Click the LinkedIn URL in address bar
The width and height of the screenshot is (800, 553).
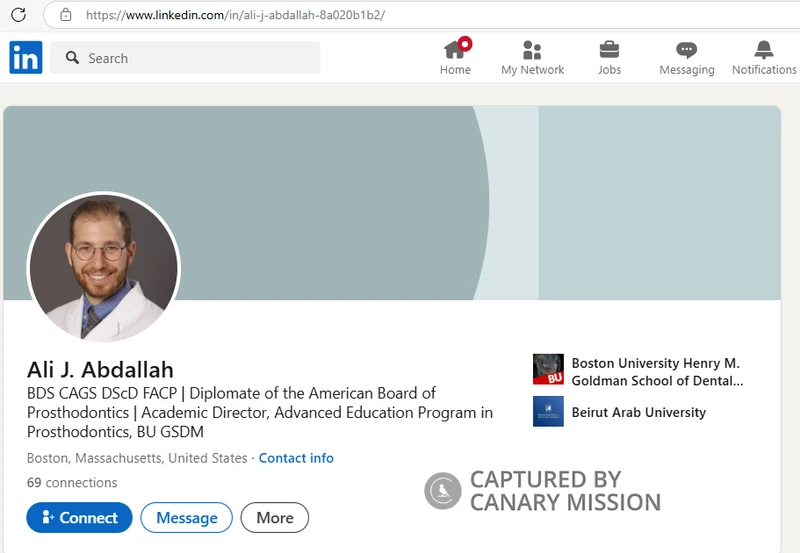[235, 15]
